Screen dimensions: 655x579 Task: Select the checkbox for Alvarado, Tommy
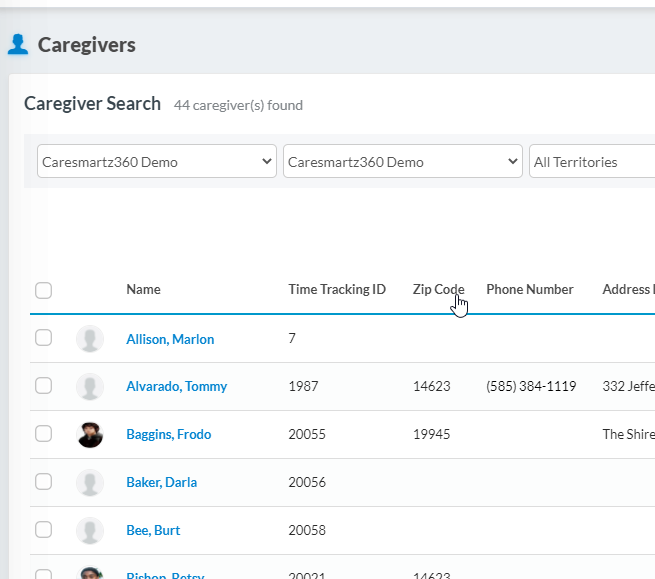coord(43,386)
